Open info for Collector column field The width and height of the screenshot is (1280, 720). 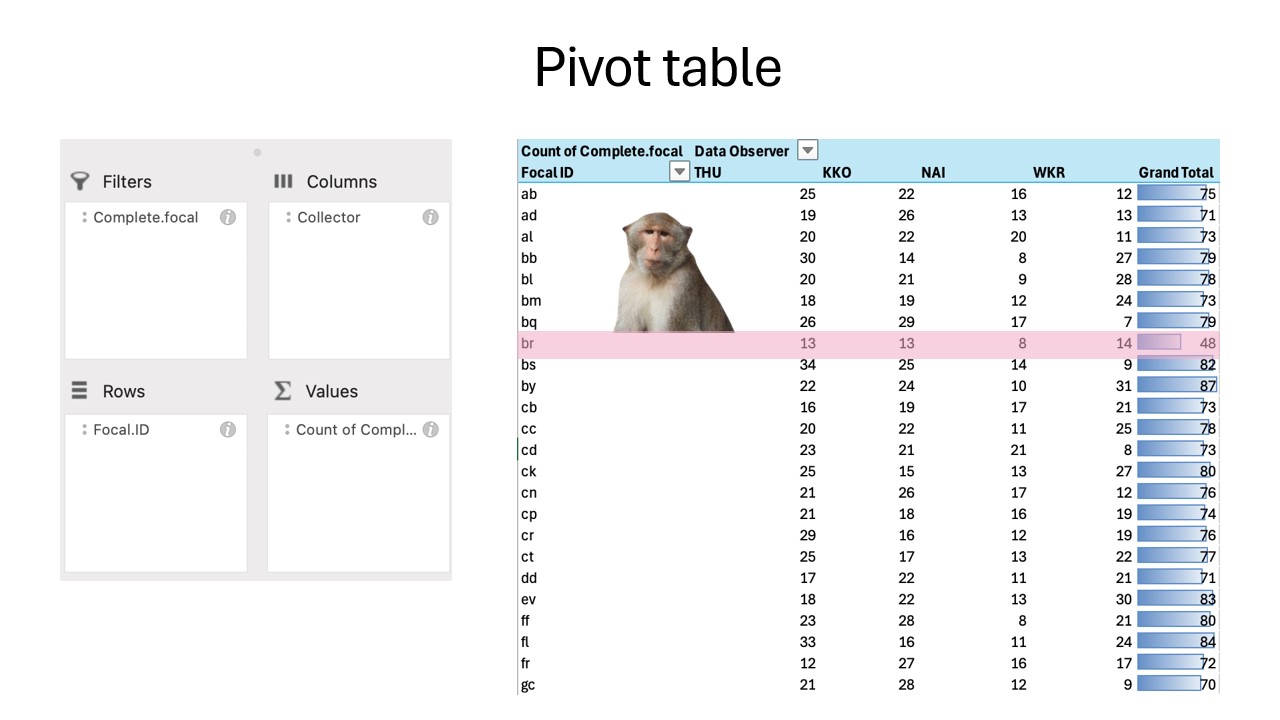[430, 217]
